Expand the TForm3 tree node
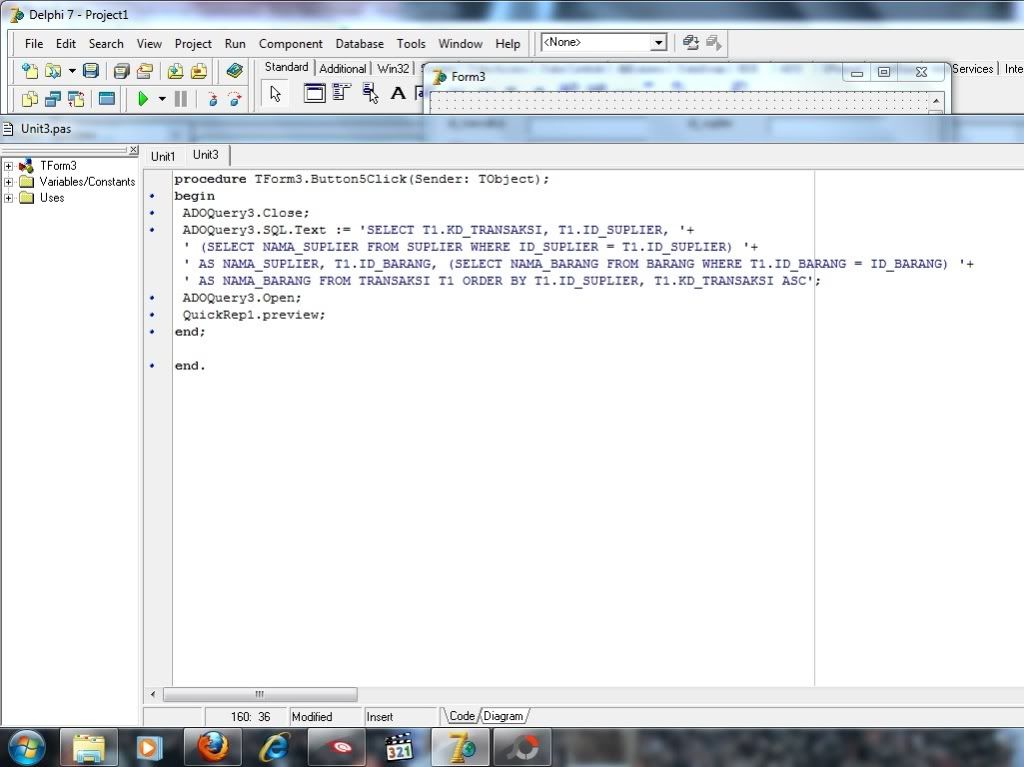The width and height of the screenshot is (1024, 767). (x=9, y=166)
